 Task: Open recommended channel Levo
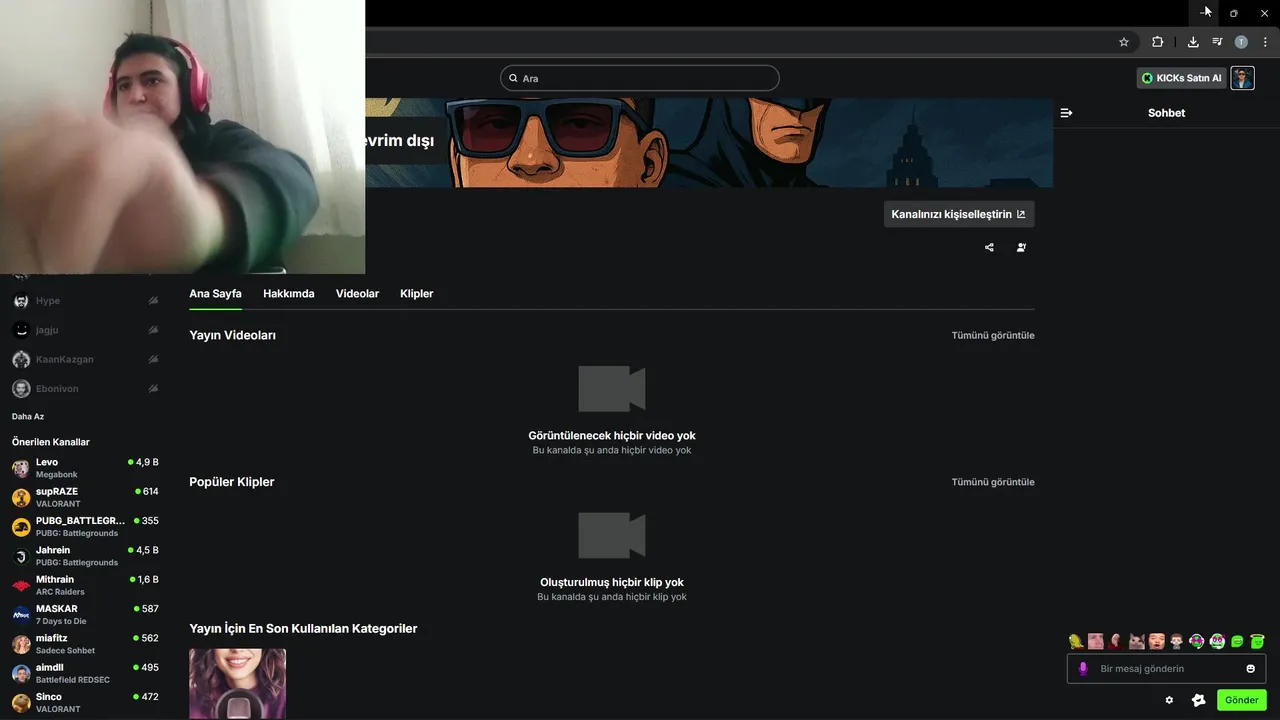(85, 468)
